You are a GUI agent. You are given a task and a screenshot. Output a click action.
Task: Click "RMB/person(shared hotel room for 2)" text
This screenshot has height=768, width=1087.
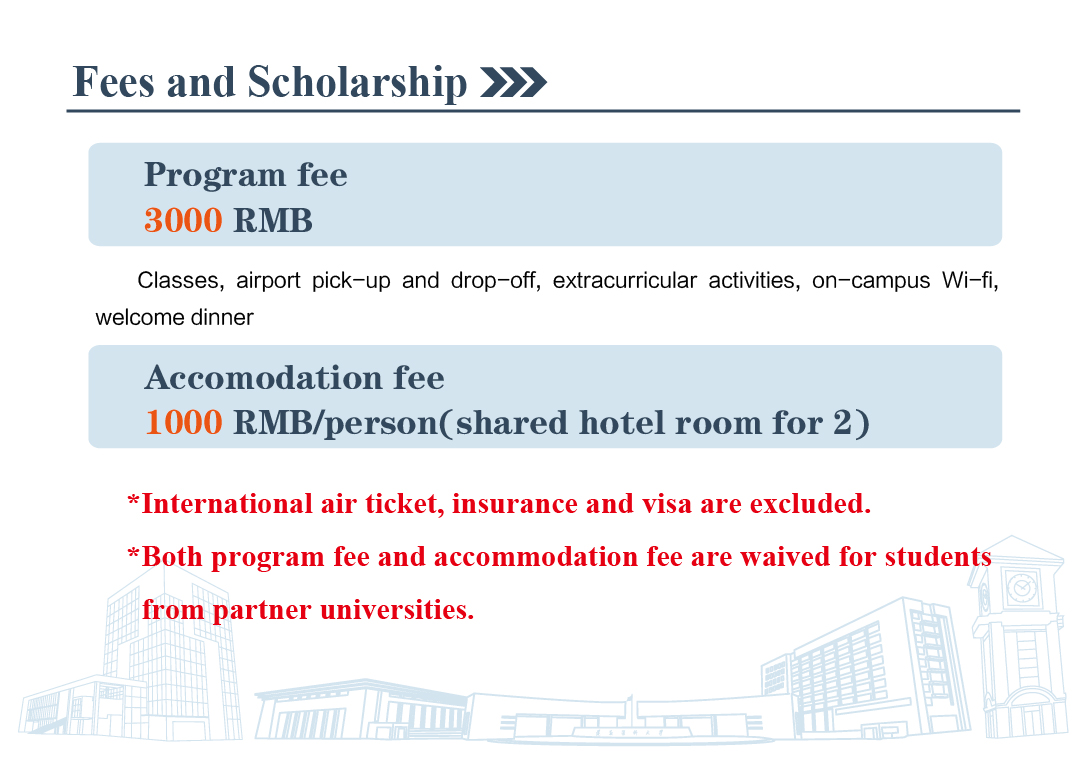click(x=551, y=422)
